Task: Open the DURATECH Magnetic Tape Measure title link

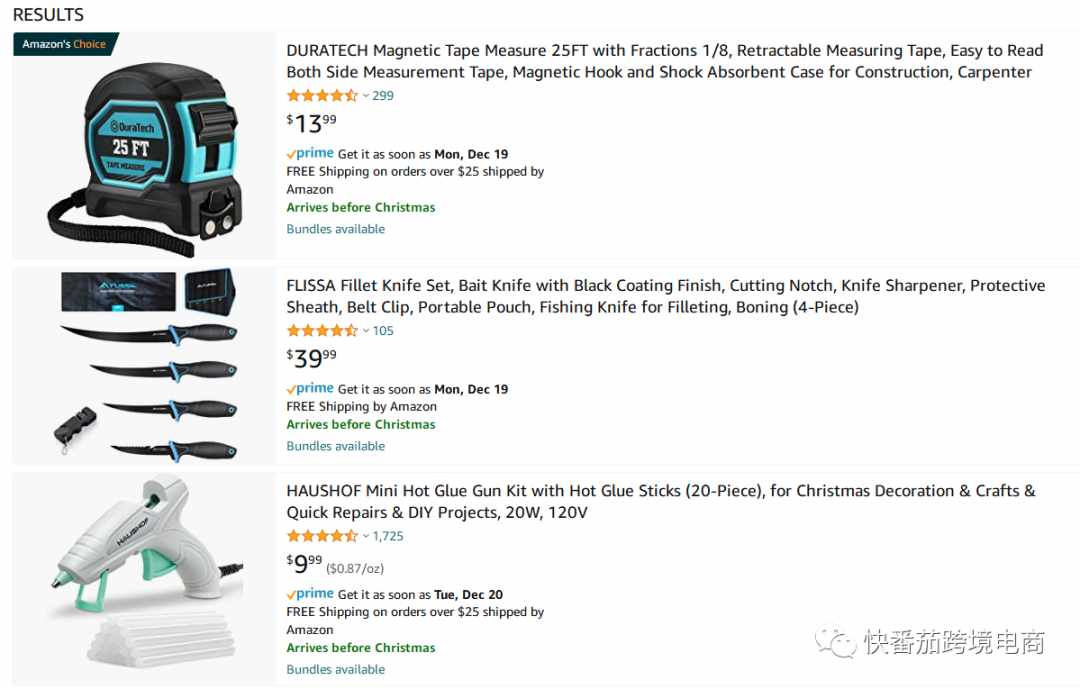Action: pyautogui.click(x=665, y=61)
